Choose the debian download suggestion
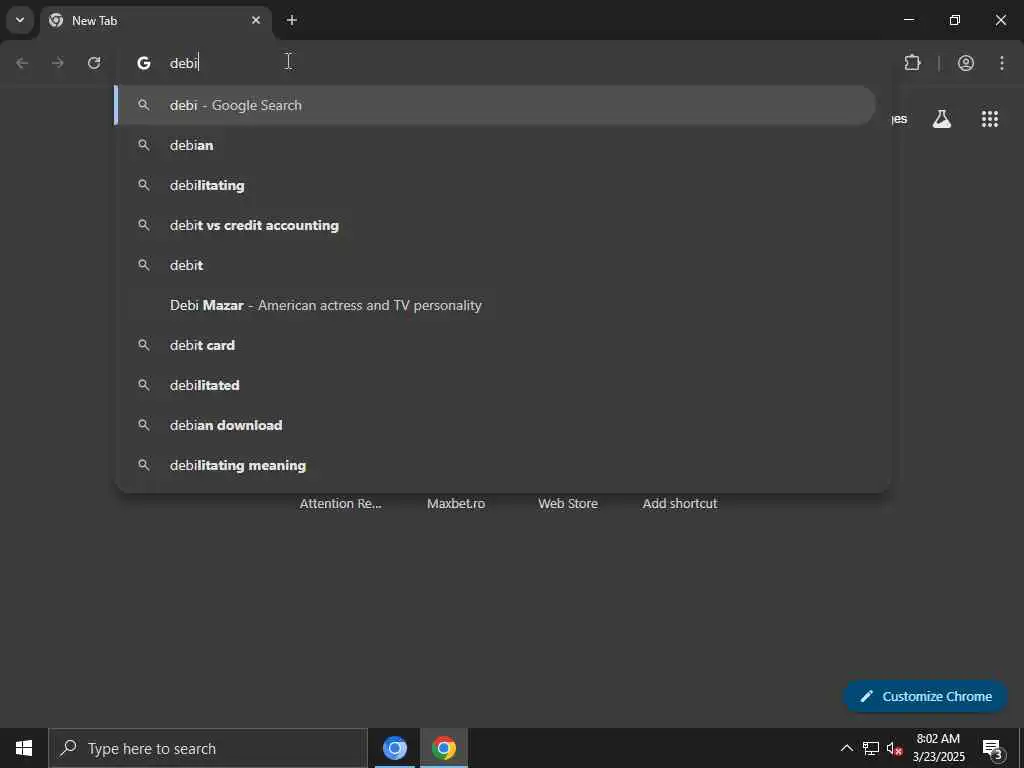The width and height of the screenshot is (1024, 768). click(495, 425)
